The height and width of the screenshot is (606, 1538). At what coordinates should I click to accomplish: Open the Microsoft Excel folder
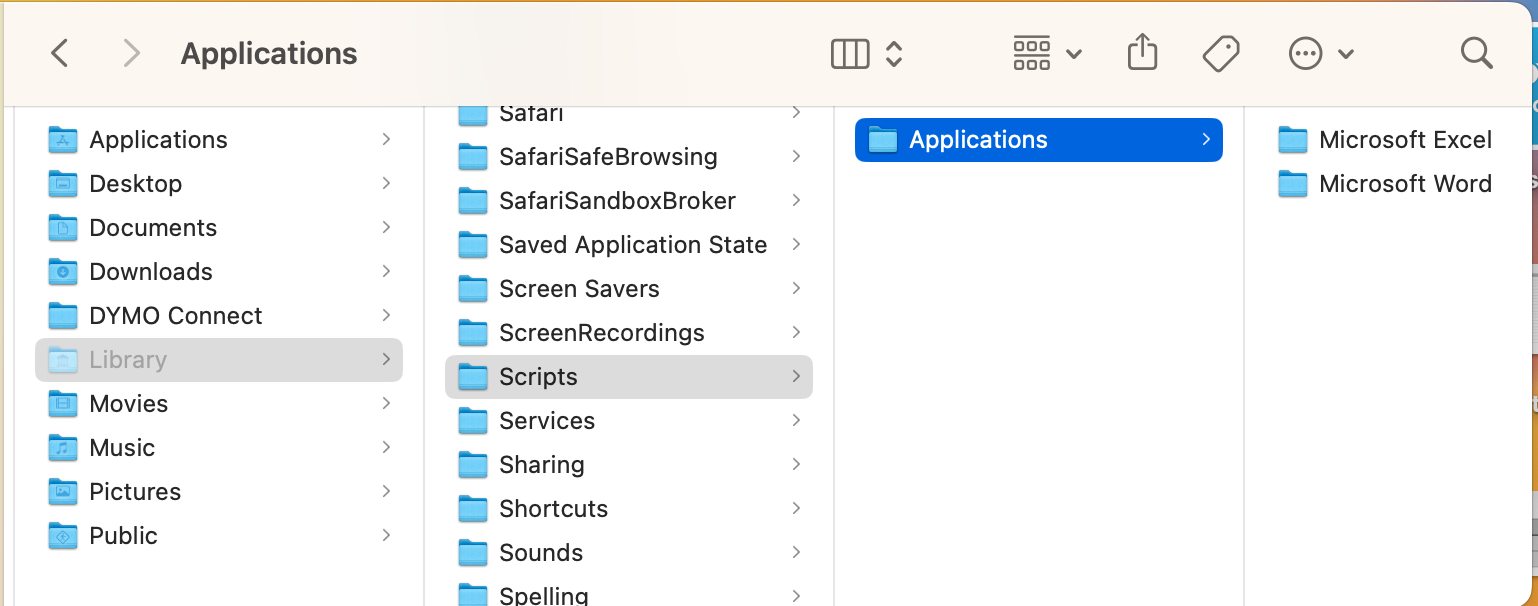pos(1404,140)
